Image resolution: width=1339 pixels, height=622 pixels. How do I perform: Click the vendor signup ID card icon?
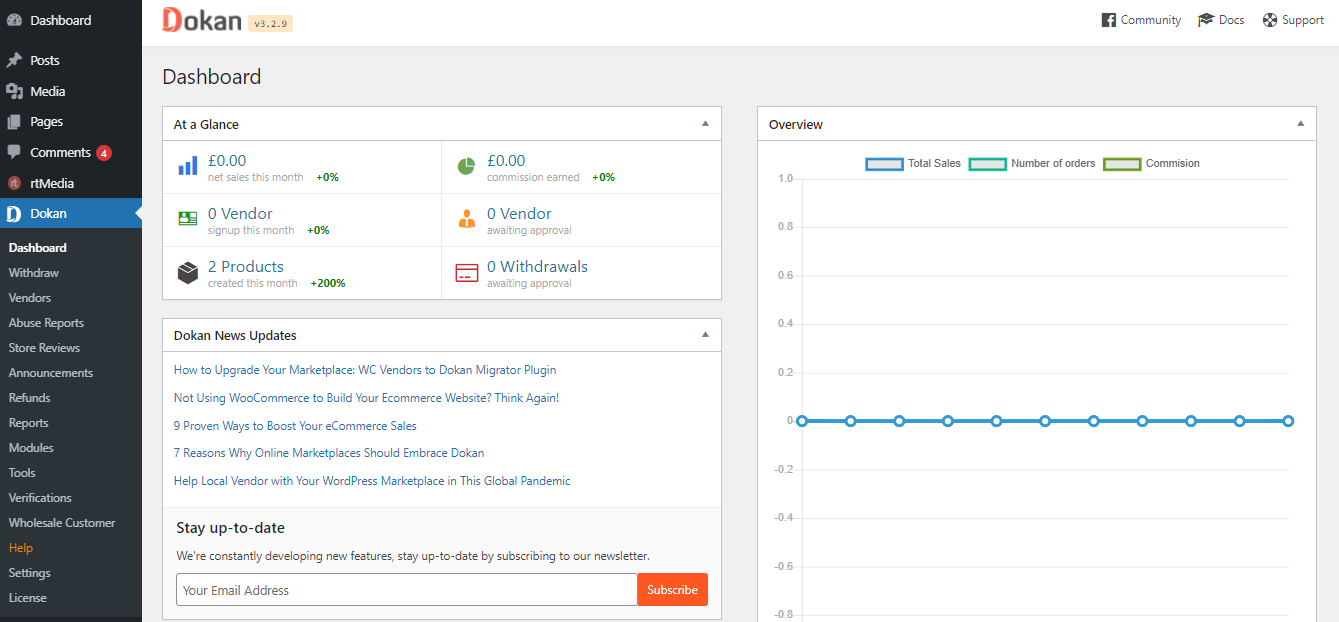(188, 219)
